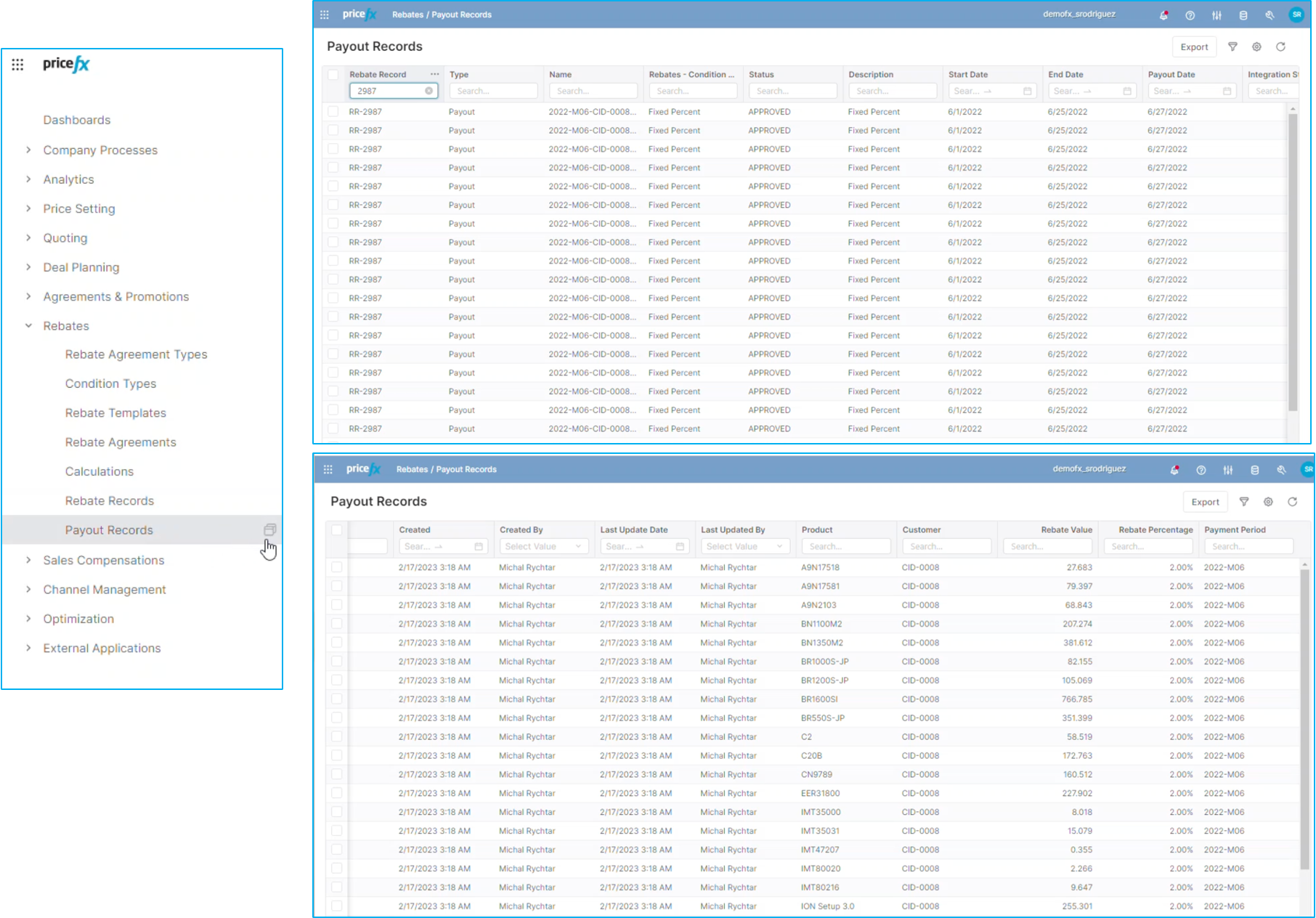Clear the Rebate Record filter value 2987

click(428, 91)
